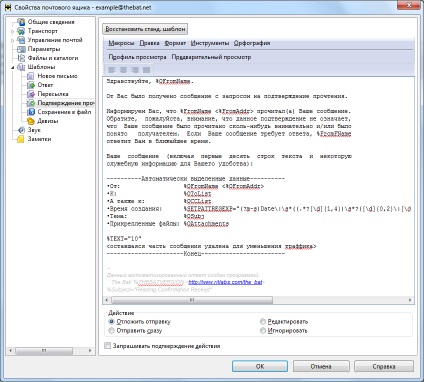Open the Транспорт section icon
This screenshot has width=424, height=382.
tap(21, 31)
